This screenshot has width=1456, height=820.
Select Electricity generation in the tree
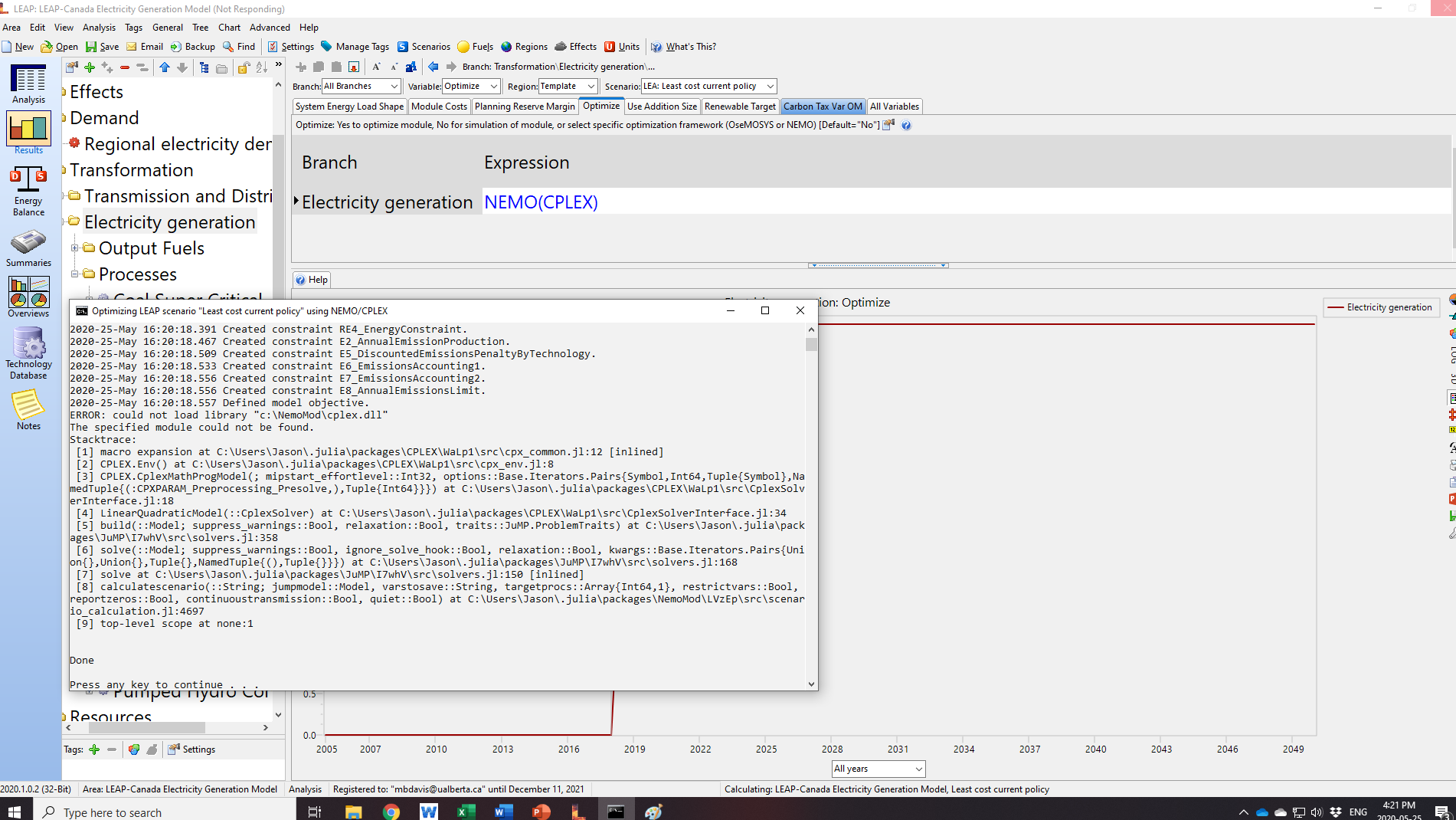click(x=169, y=222)
